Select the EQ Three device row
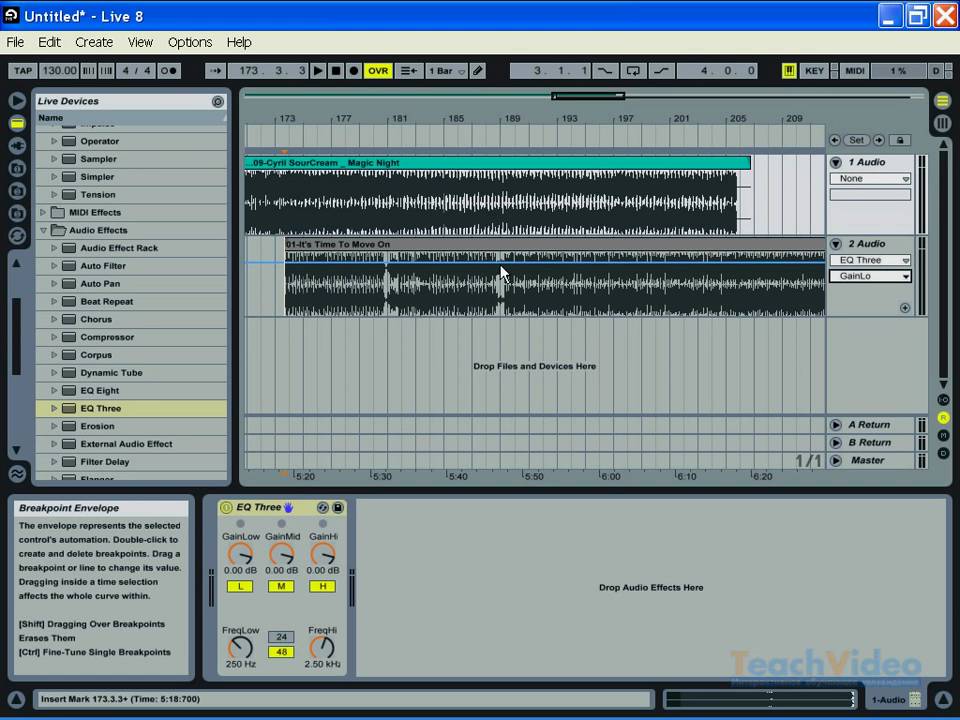Viewport: 960px width, 720px height. (x=131, y=408)
